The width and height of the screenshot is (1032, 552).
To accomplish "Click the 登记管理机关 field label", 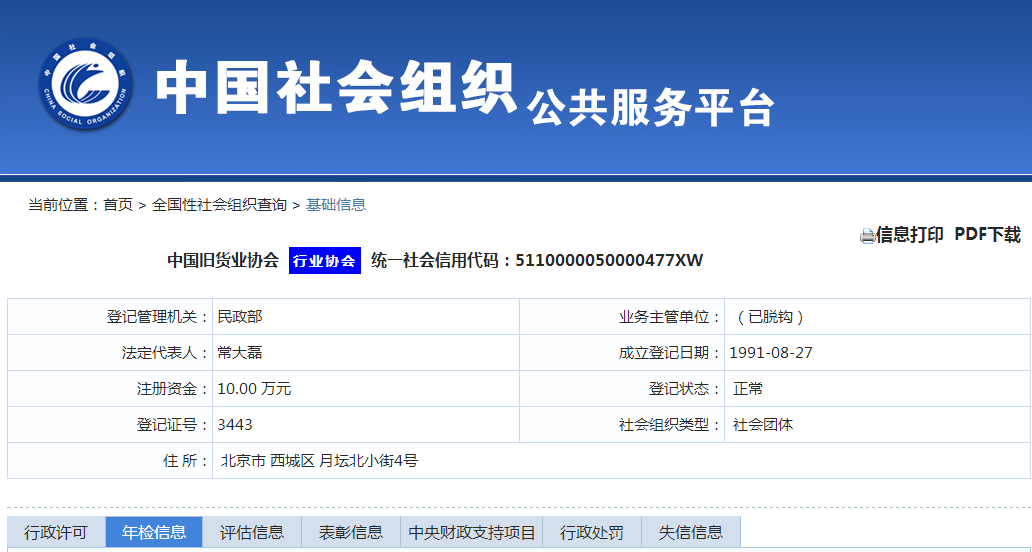I will click(159, 317).
